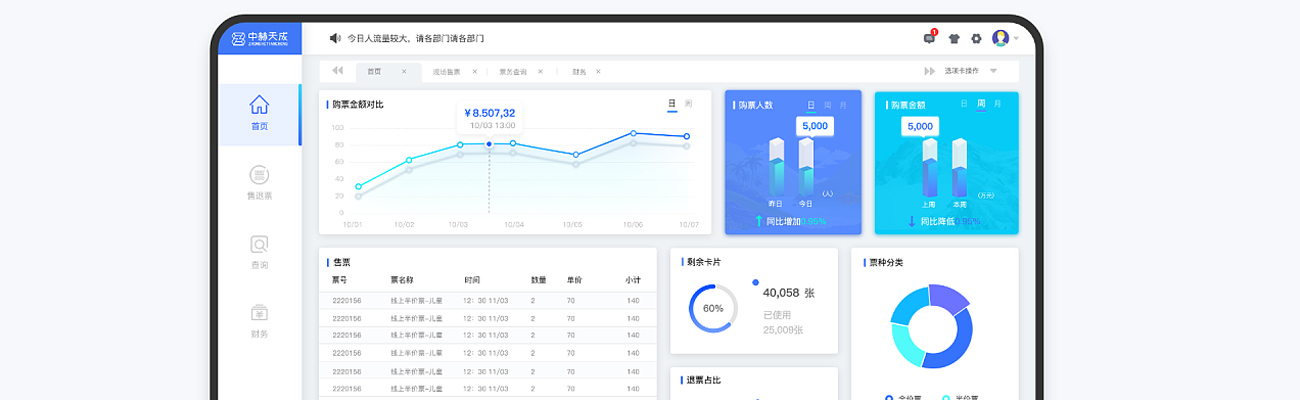This screenshot has width=1300, height=400.
Task: Open the 售退票 sidebar icon
Action: [x=259, y=175]
